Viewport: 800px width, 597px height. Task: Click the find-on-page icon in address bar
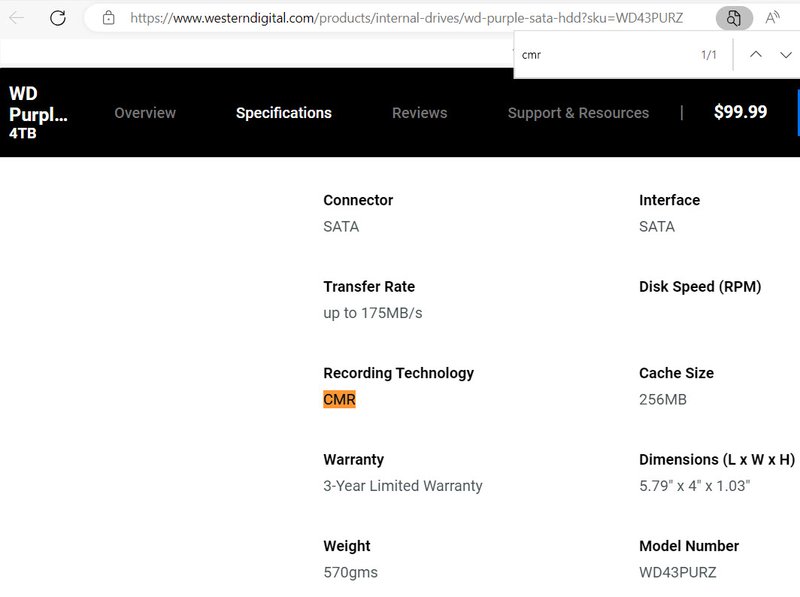point(734,18)
